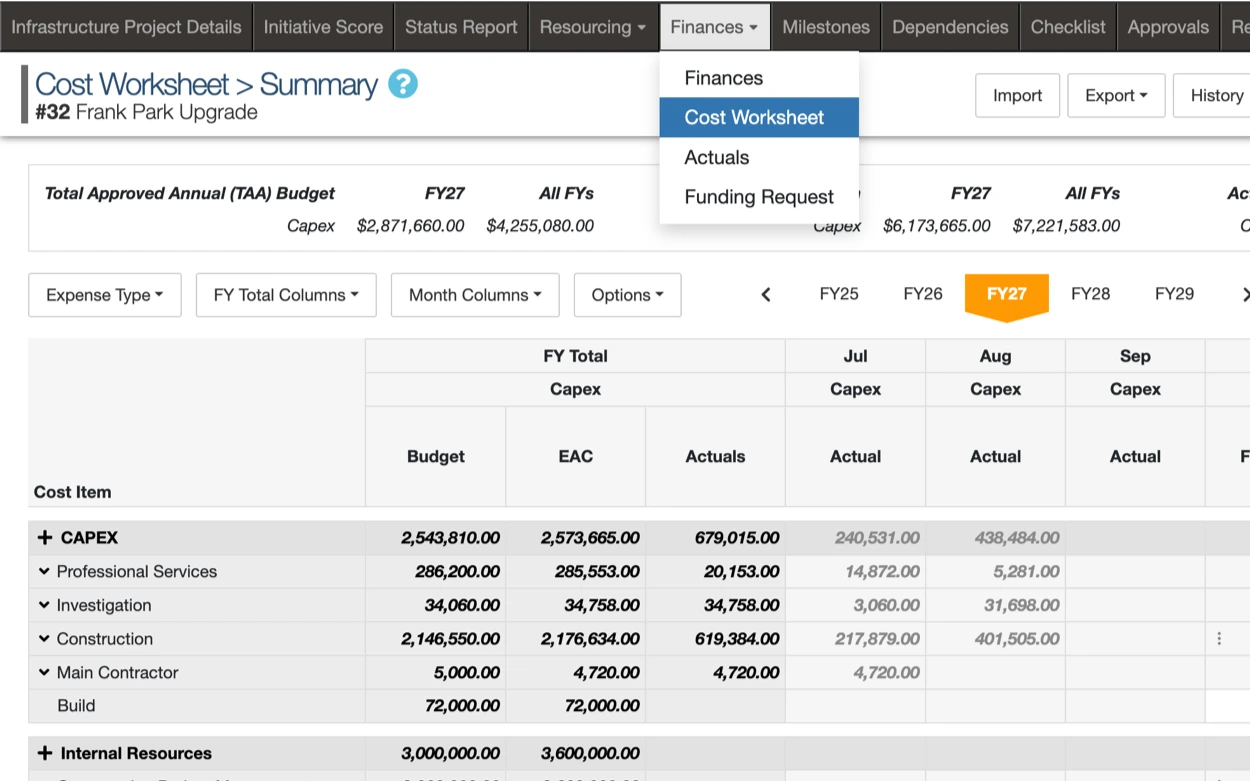Click the Jul month column header

[x=856, y=356]
